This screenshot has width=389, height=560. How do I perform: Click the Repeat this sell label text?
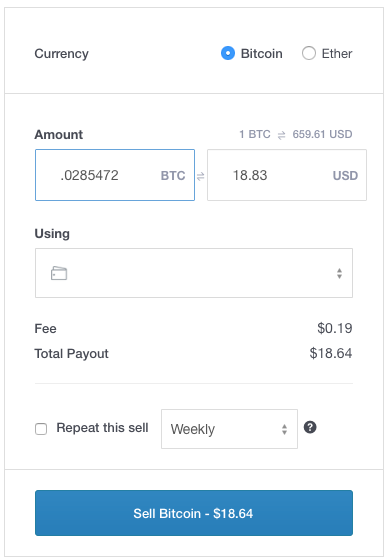click(x=102, y=428)
